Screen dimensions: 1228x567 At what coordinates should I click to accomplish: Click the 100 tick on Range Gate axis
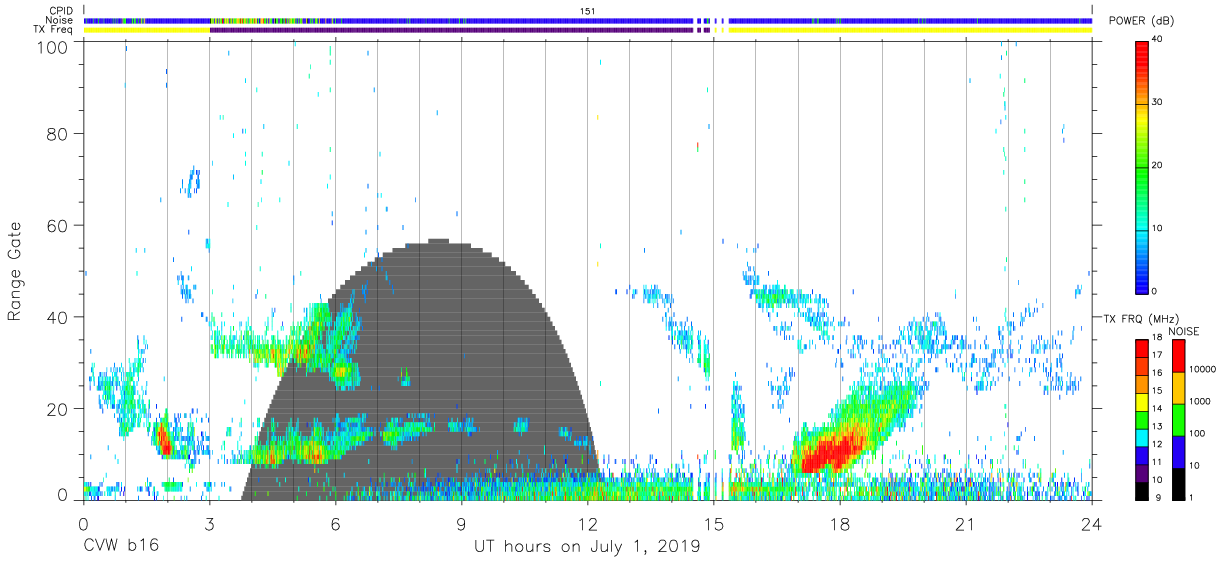coord(54,48)
